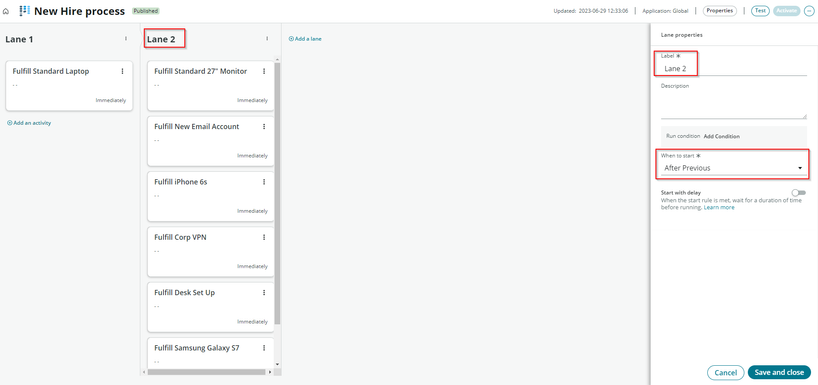Viewport: 818px width, 385px height.
Task: Click the Label input field
Action: point(733,68)
